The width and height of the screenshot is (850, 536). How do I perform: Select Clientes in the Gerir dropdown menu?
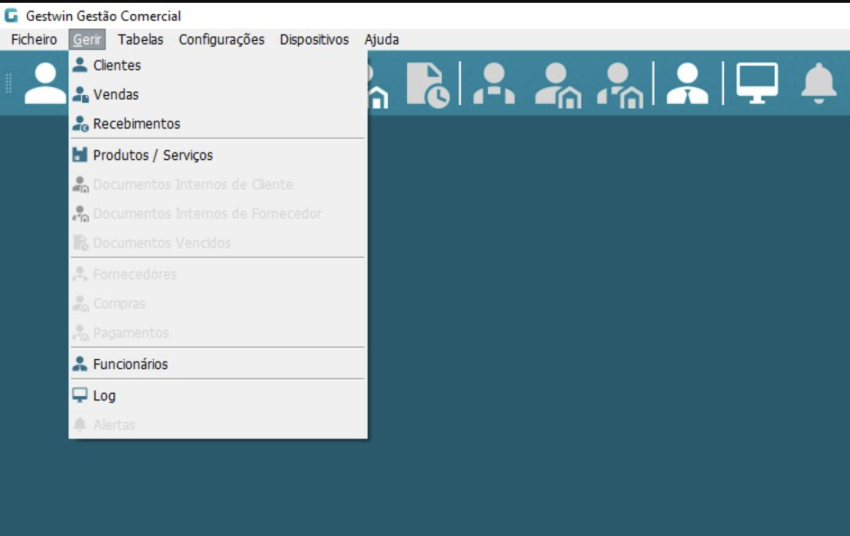tap(117, 66)
